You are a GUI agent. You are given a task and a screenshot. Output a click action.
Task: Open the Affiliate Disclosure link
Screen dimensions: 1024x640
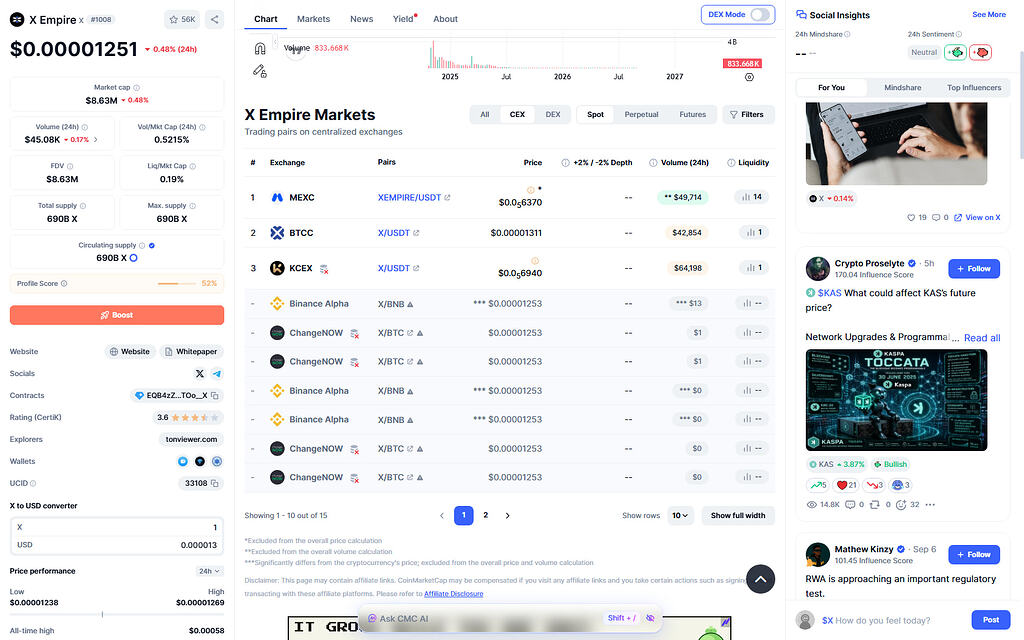click(453, 594)
